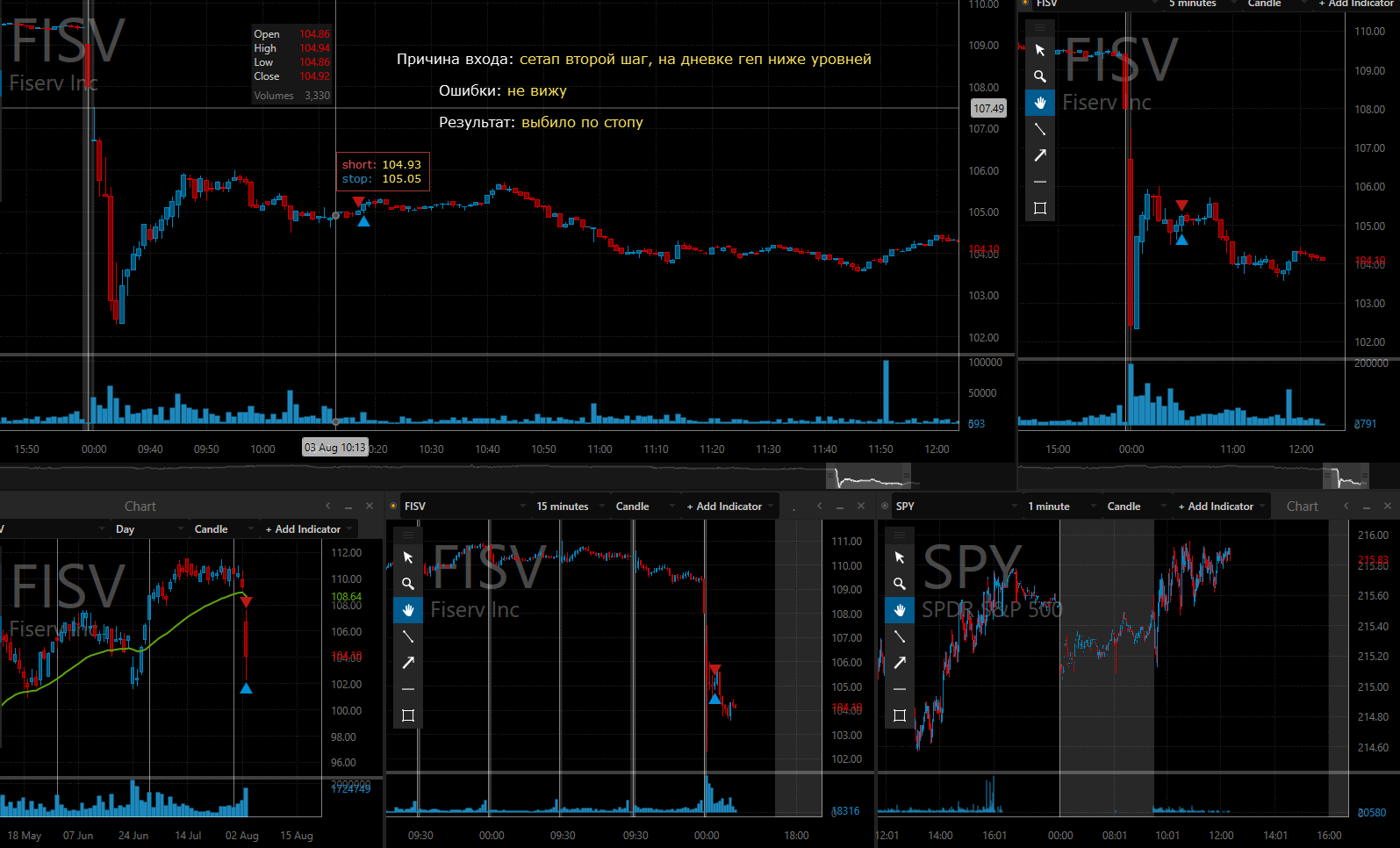Grab the toolbar handle in 15-minute FISV chart
The image size is (1400, 848).
click(x=408, y=535)
